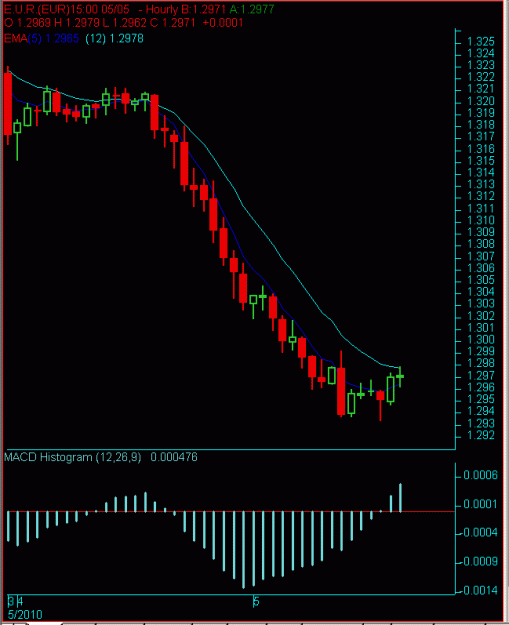Click the 0.0006 MACD axis label

click(x=480, y=475)
